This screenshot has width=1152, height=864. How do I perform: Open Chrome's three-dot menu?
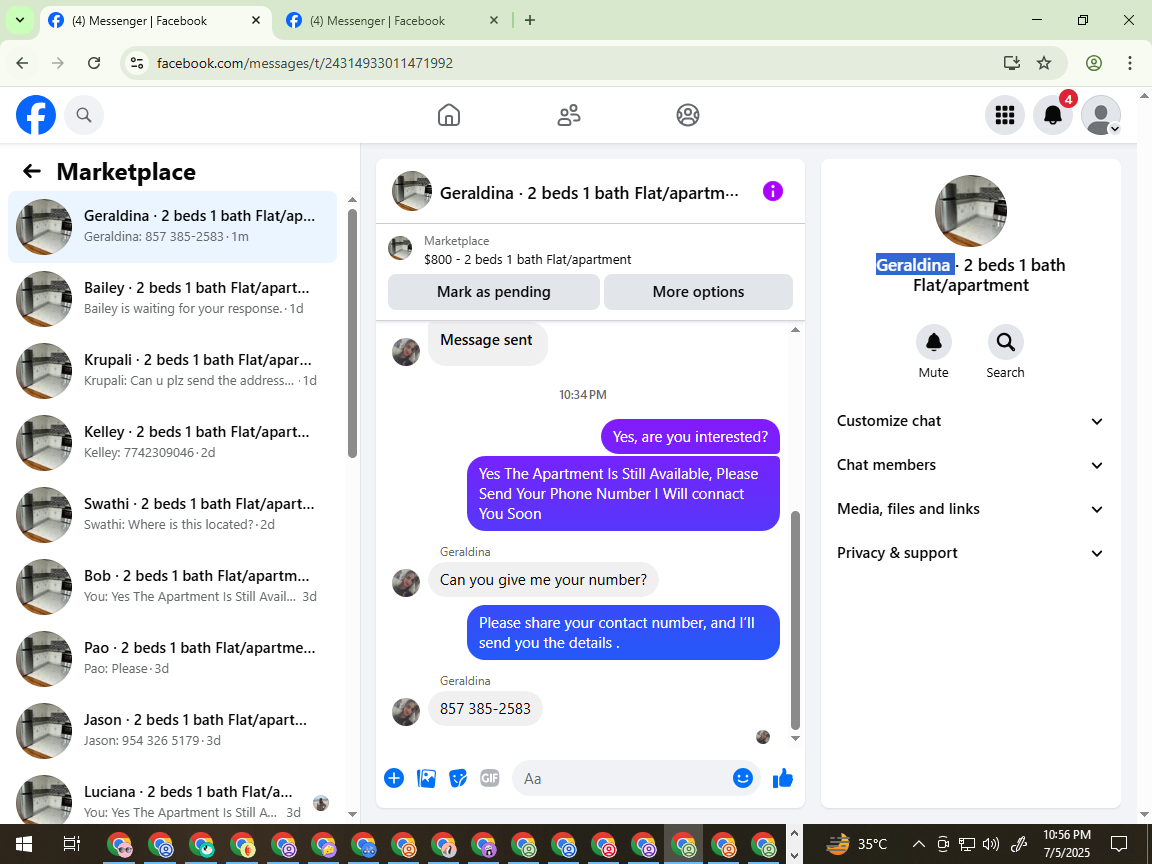(x=1130, y=63)
